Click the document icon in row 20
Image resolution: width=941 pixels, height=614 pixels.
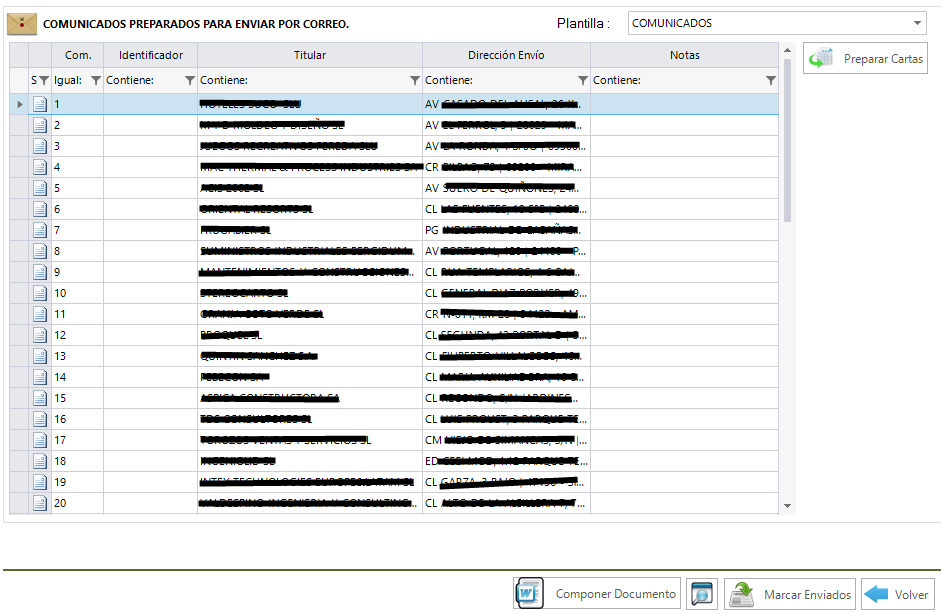(40, 503)
